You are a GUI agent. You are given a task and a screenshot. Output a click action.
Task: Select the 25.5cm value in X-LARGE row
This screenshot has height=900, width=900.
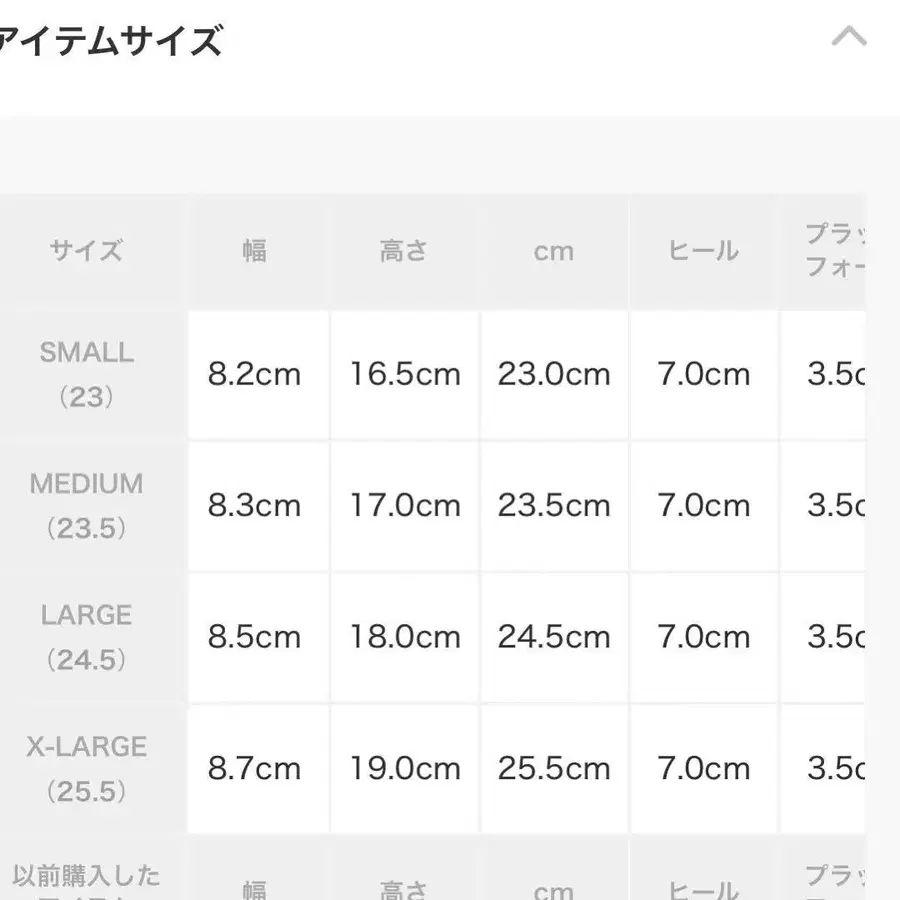pos(554,769)
